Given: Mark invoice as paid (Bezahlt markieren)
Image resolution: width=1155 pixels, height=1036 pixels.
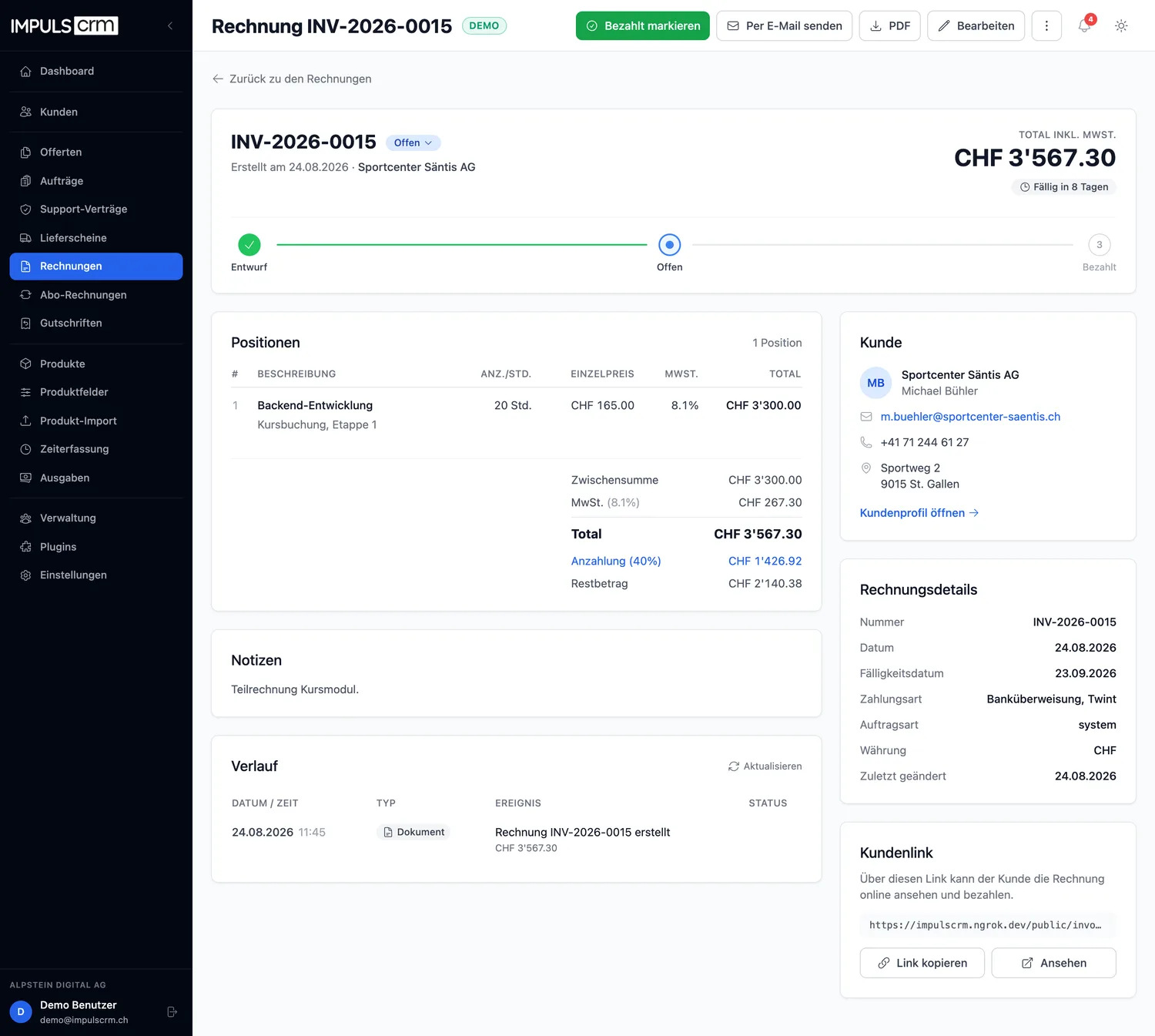Looking at the screenshot, I should tap(643, 25).
